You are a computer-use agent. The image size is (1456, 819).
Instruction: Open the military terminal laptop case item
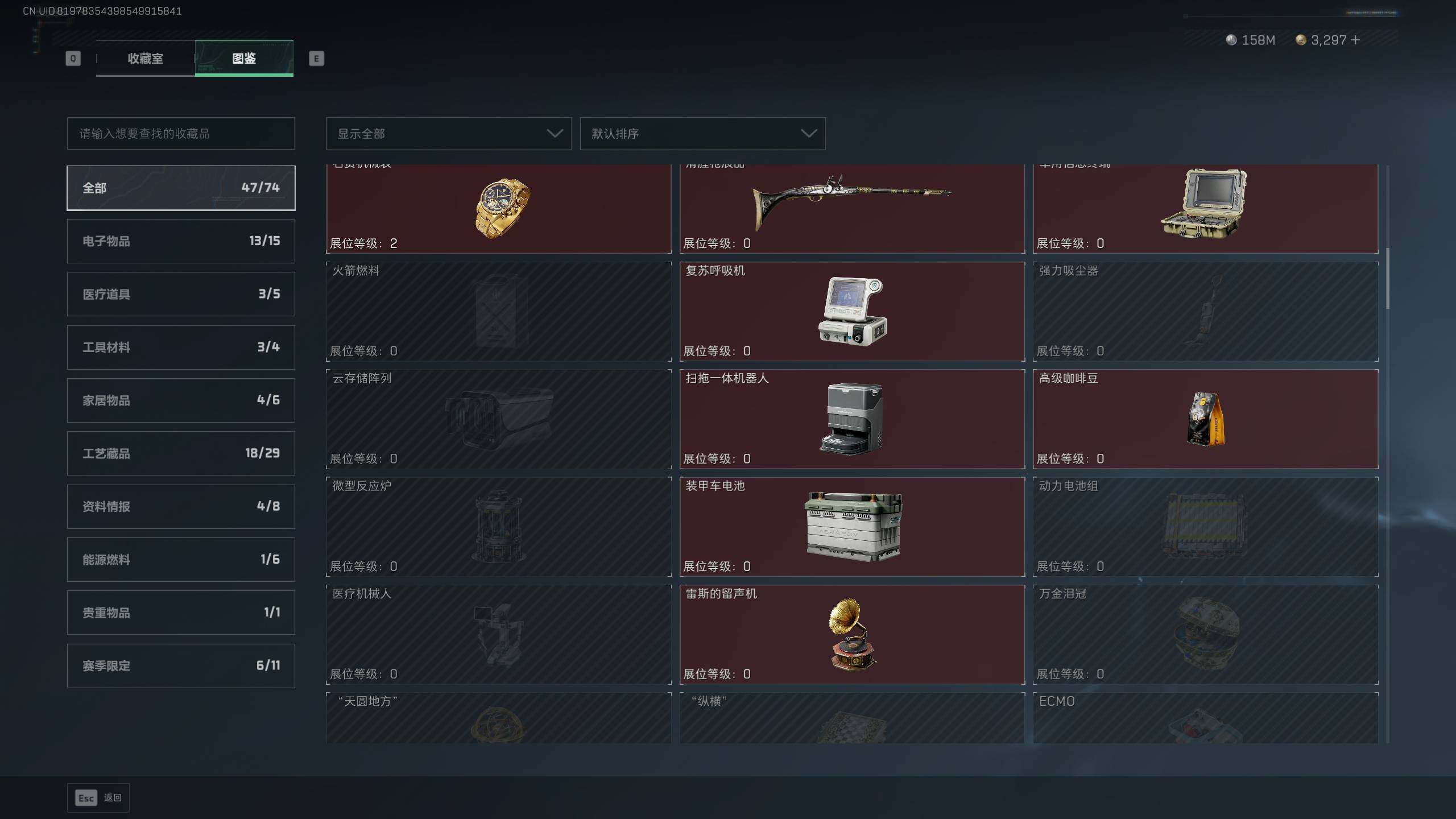click(1205, 209)
